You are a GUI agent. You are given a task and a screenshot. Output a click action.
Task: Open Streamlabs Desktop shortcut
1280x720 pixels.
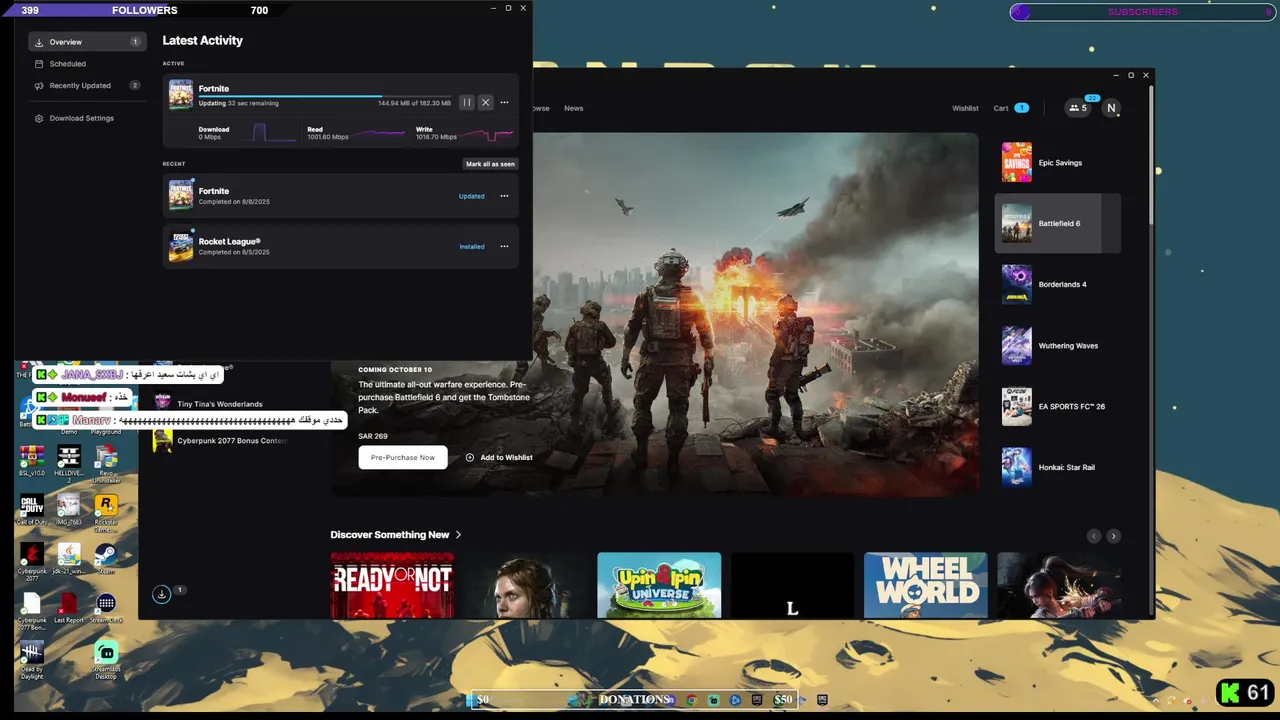(x=106, y=660)
